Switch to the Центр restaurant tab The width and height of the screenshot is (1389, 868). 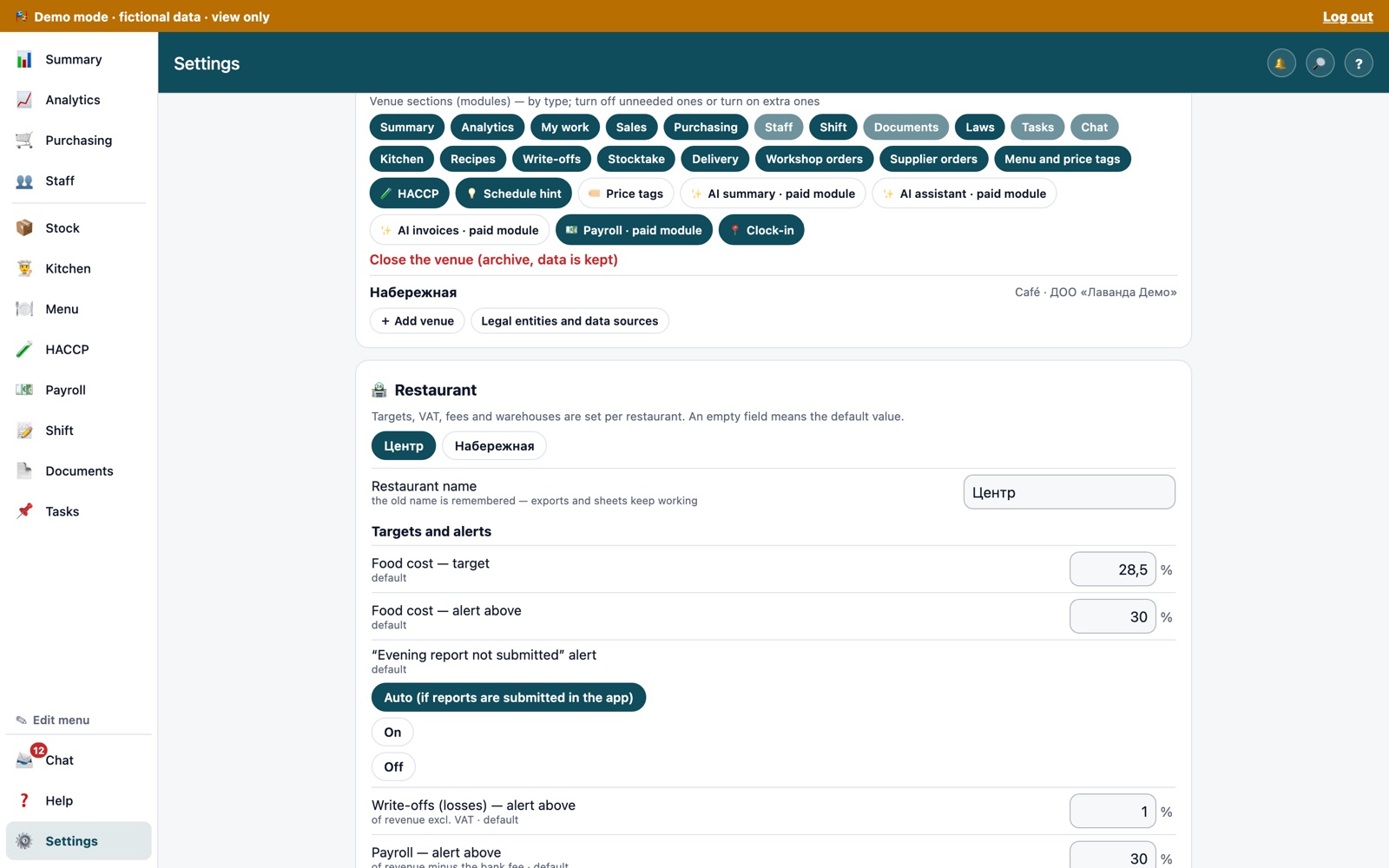[404, 446]
